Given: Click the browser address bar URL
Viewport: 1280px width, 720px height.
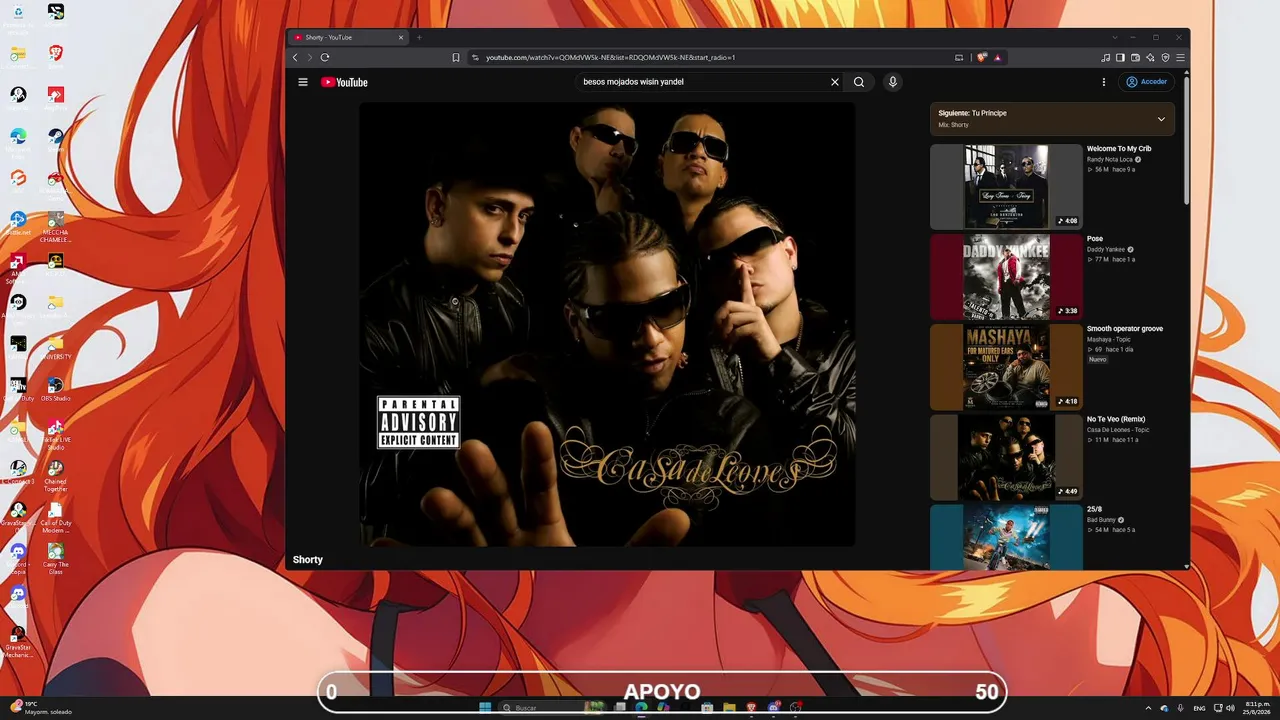Looking at the screenshot, I should pos(610,58).
